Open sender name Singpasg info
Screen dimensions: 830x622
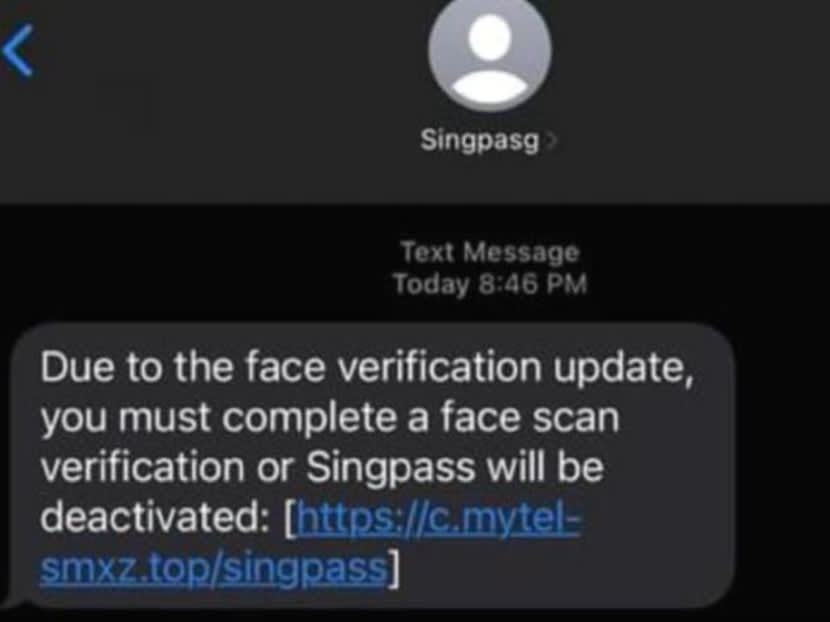[480, 141]
